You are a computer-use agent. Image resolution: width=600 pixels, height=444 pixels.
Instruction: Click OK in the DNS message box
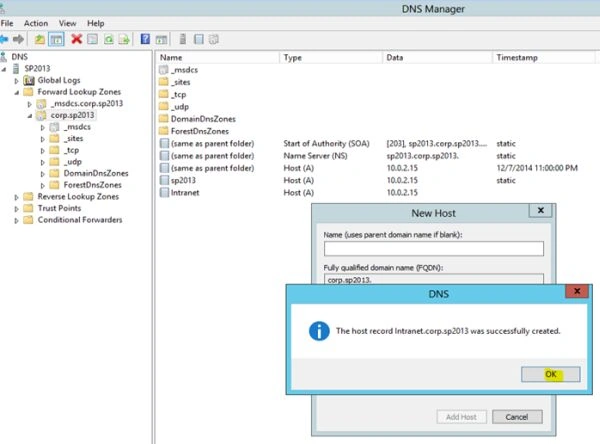[550, 374]
